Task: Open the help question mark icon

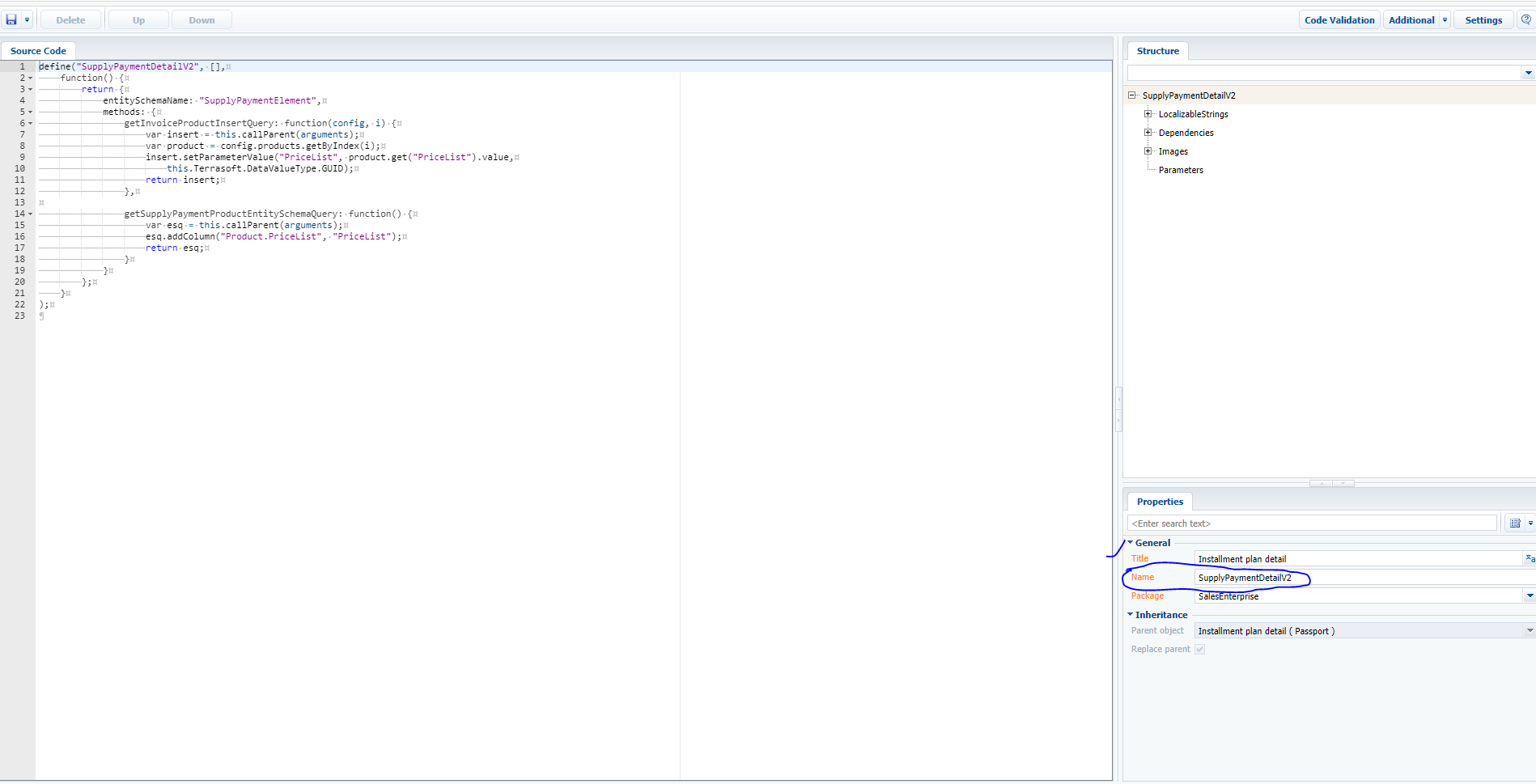Action: point(1525,20)
